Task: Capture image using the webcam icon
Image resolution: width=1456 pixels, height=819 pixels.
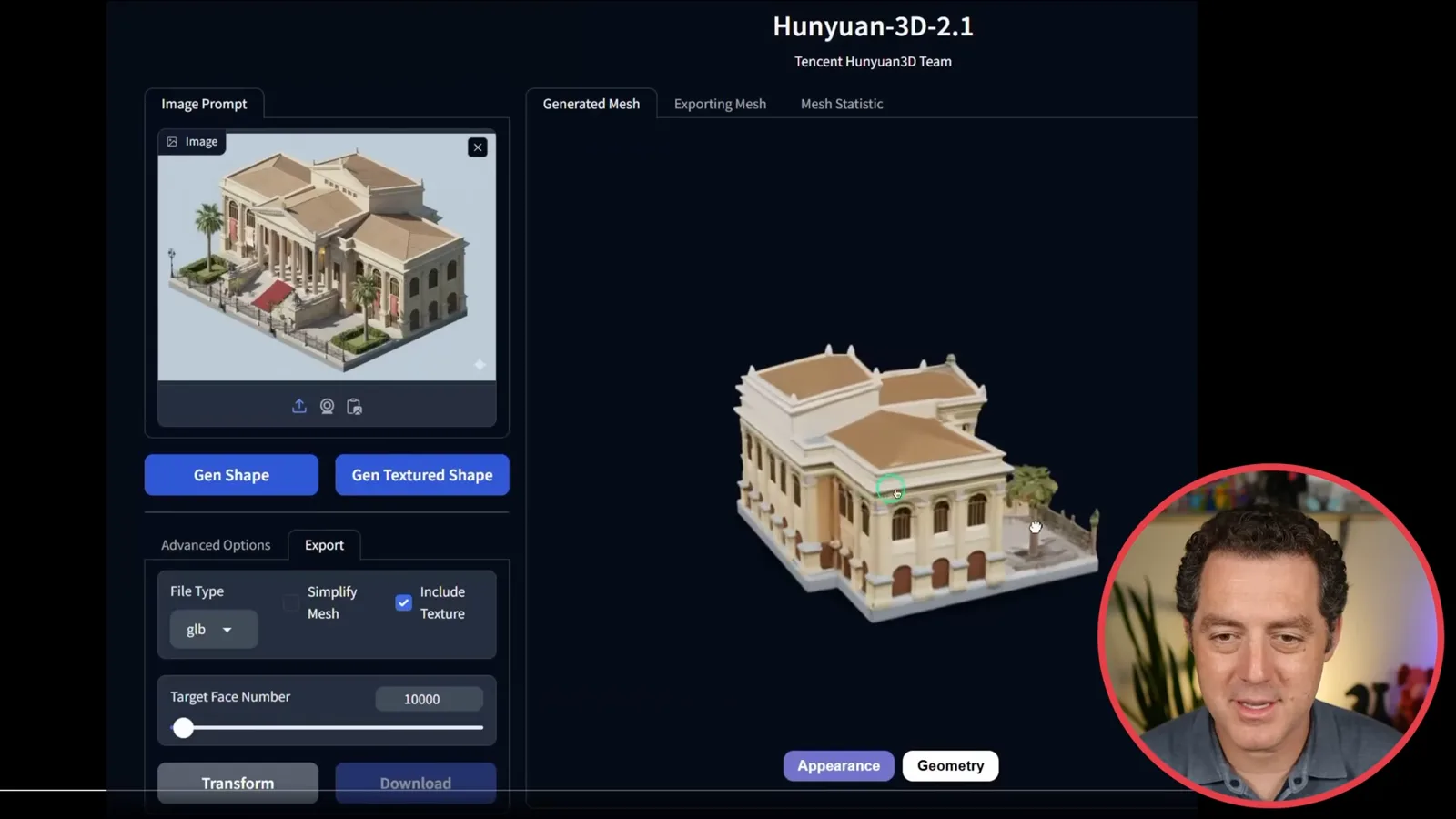Action: [x=327, y=406]
